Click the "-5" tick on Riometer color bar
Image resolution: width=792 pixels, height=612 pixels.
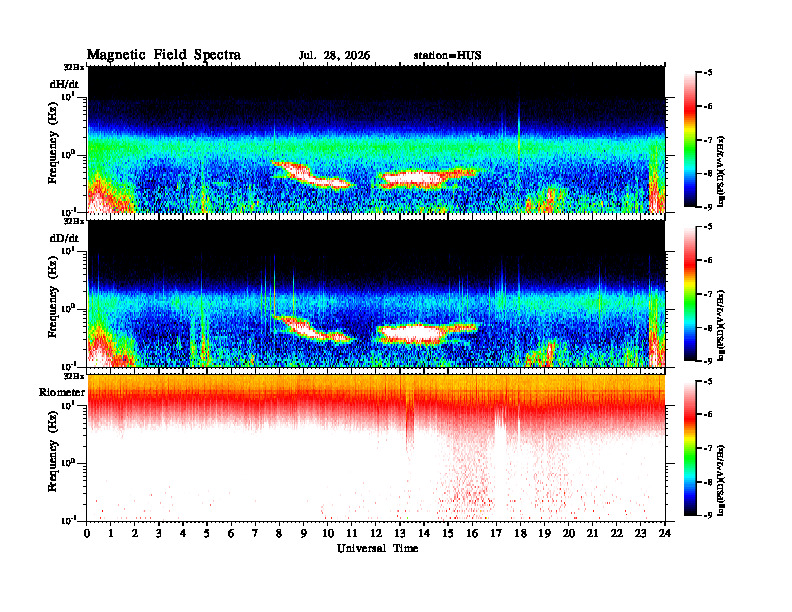pyautogui.click(x=708, y=381)
